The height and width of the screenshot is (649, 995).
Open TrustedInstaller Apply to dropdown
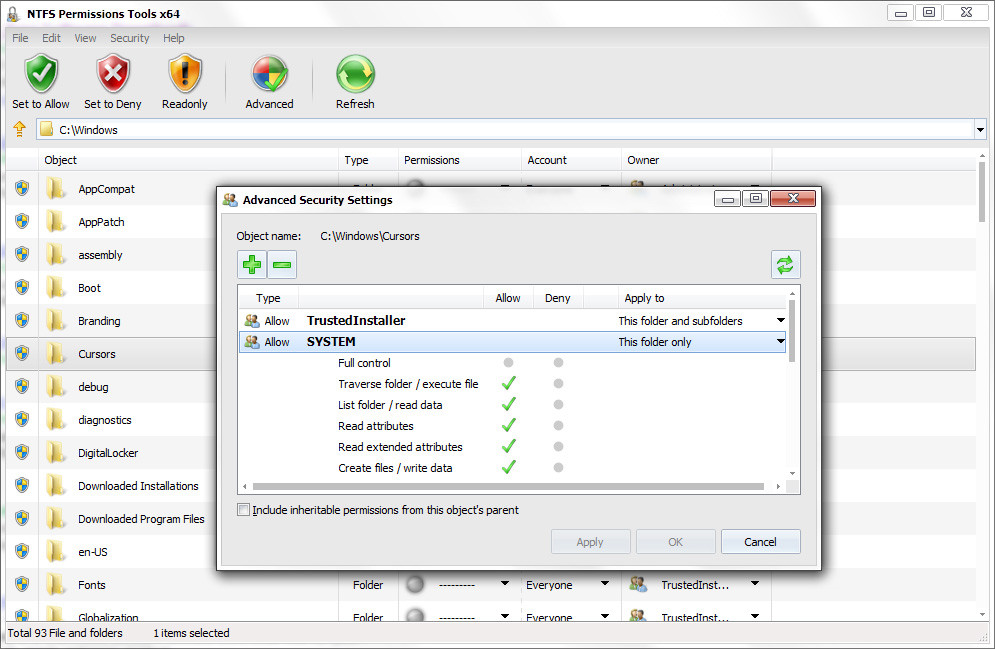point(781,320)
